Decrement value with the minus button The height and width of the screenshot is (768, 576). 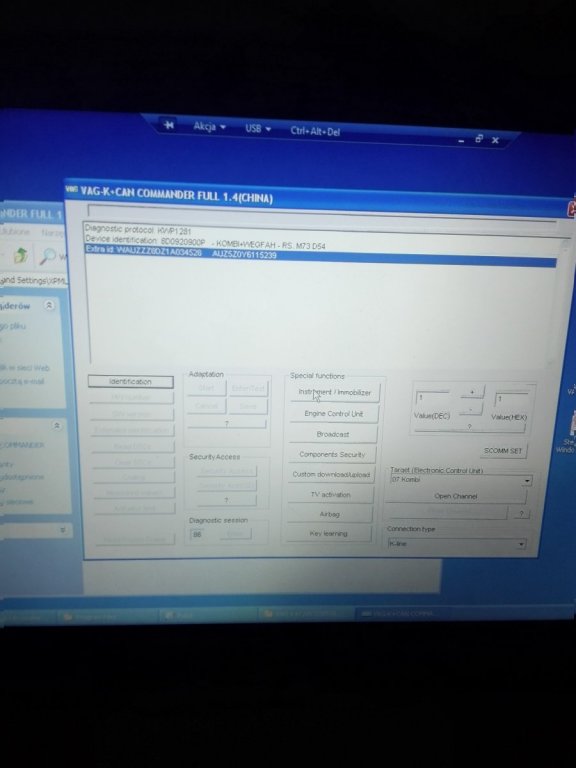471,408
